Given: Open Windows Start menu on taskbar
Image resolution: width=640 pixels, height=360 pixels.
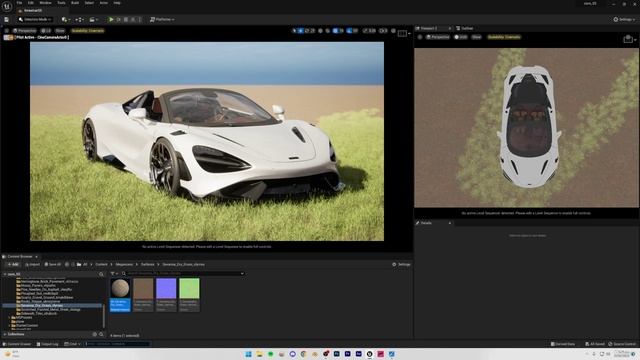Looking at the screenshot, I should click(x=248, y=354).
